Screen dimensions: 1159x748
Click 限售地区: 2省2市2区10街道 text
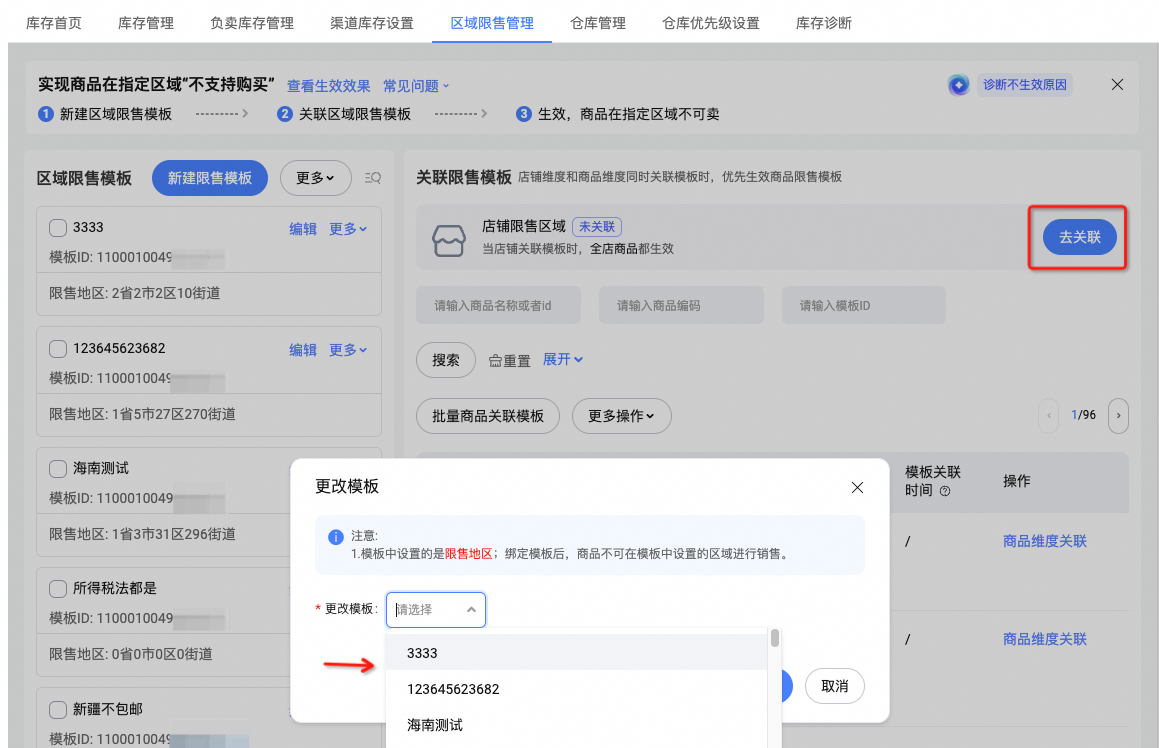(135, 293)
